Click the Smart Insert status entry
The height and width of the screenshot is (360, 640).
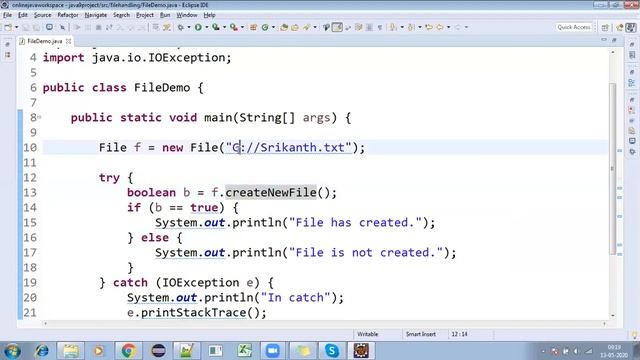point(420,334)
